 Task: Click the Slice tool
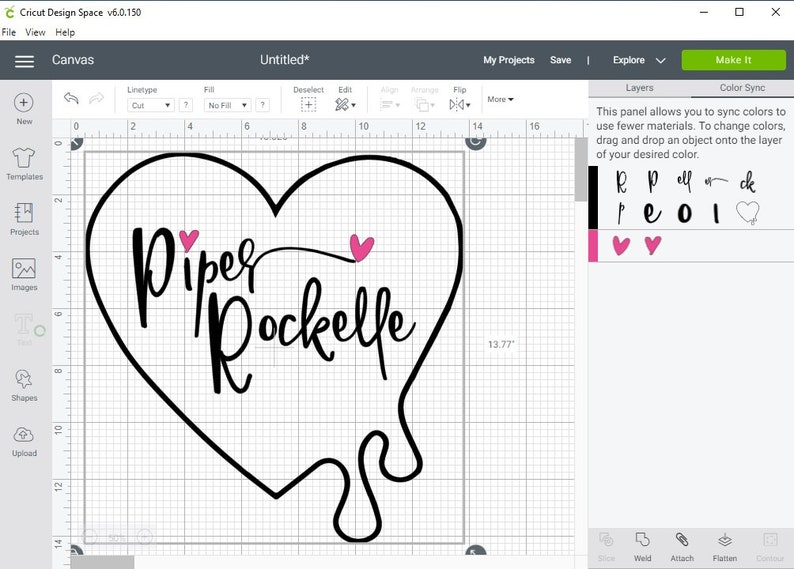[x=606, y=547]
